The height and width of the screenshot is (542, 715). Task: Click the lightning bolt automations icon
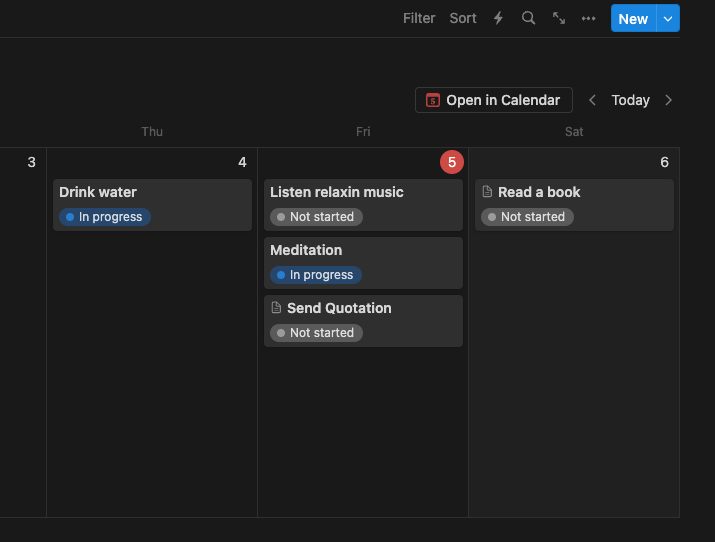coord(498,18)
